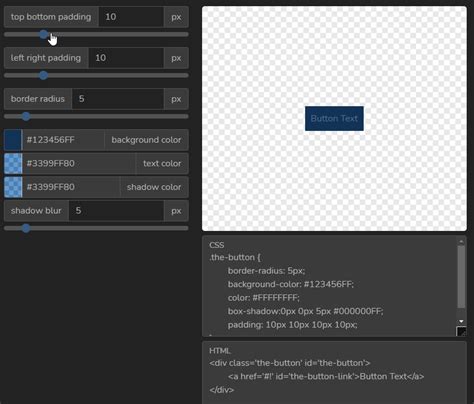The height and width of the screenshot is (404, 474).
Task: Click the CSS code scrollbar thumb
Action: coord(461,277)
